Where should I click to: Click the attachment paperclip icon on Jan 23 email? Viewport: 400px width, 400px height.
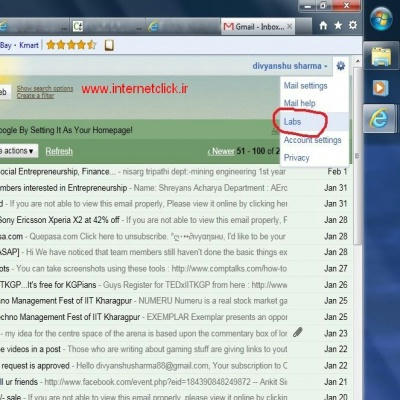pos(298,332)
